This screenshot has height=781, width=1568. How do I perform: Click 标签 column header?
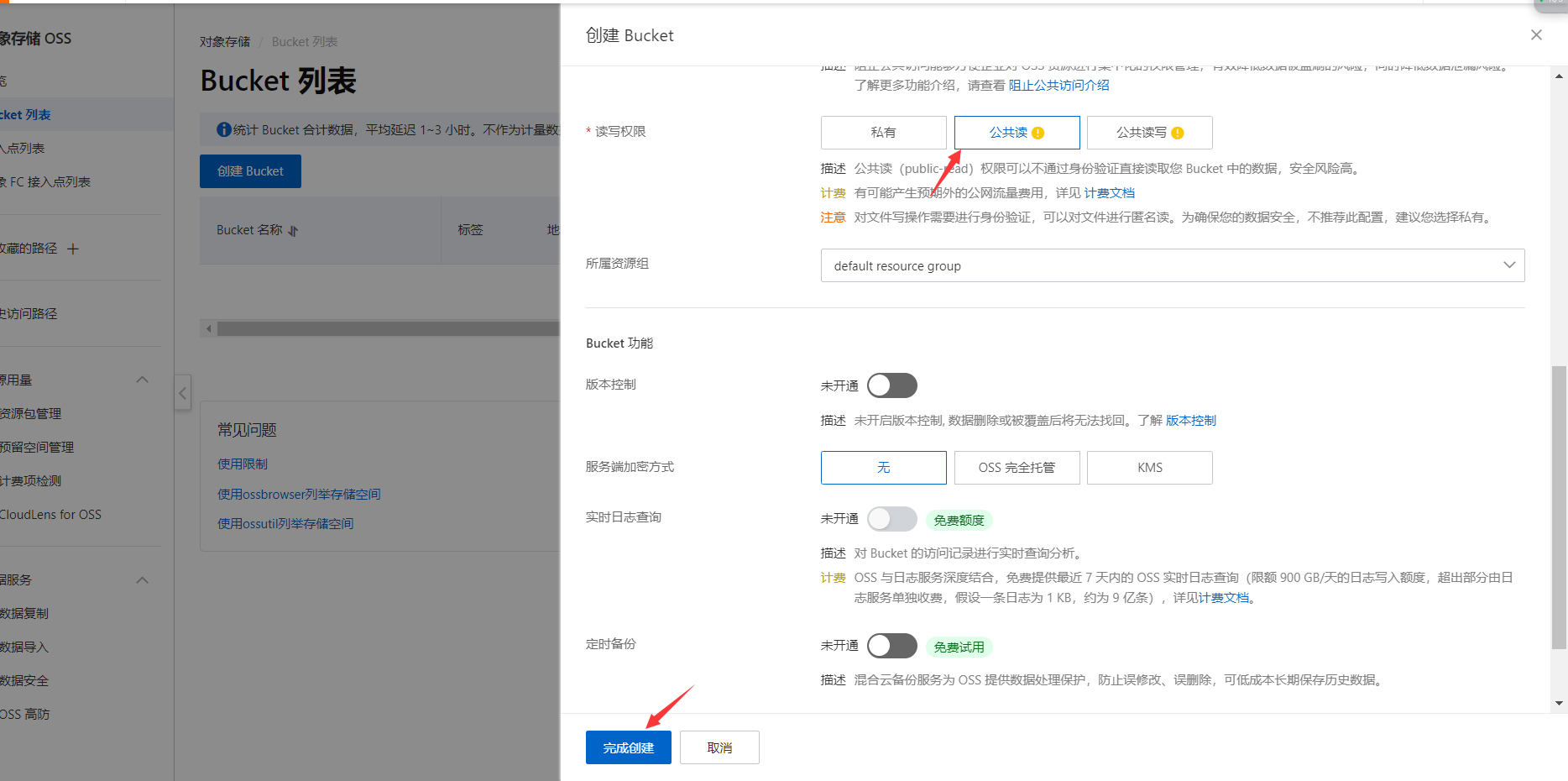pos(470,230)
